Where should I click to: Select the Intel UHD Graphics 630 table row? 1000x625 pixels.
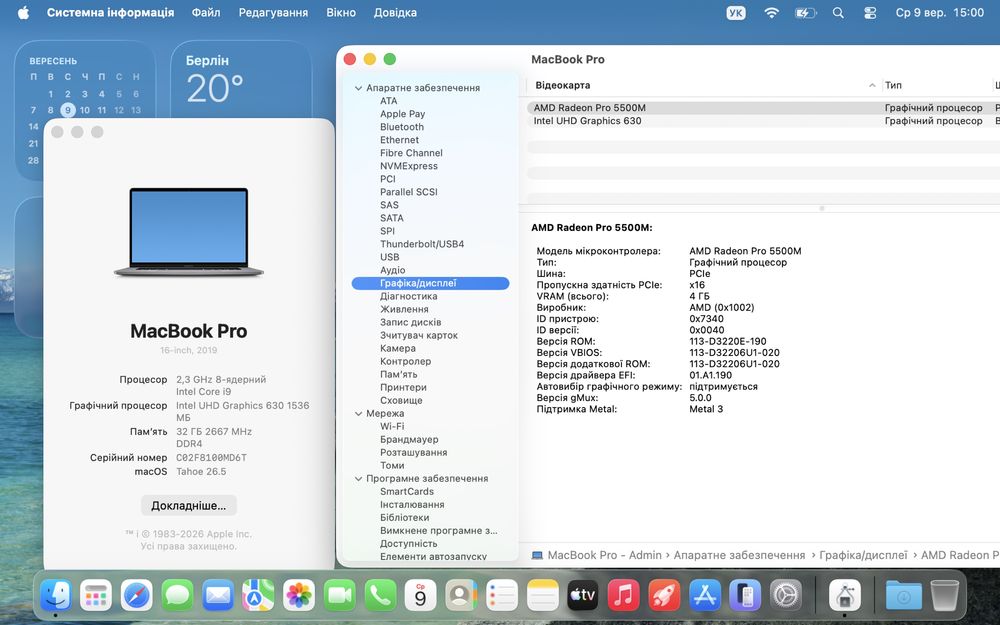pyautogui.click(x=763, y=121)
